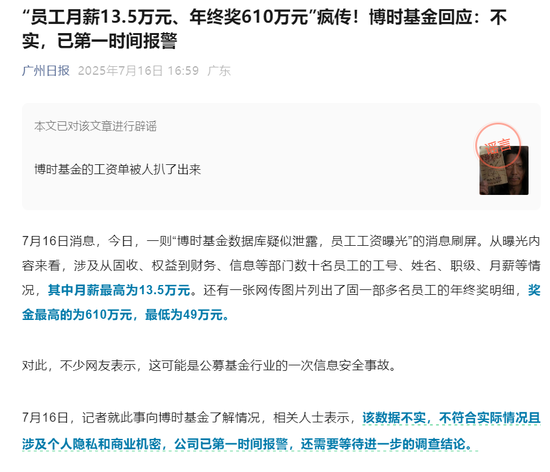Click the highlighted text 其中月薪最高为13.5万元
The width and height of the screenshot is (550, 472).
pos(119,290)
